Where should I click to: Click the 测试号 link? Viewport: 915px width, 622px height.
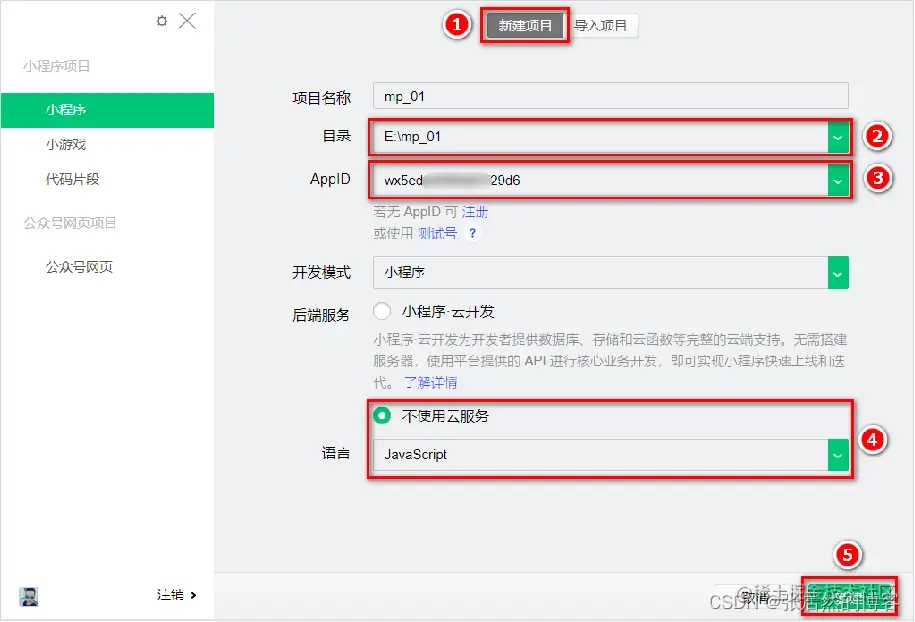[x=438, y=233]
